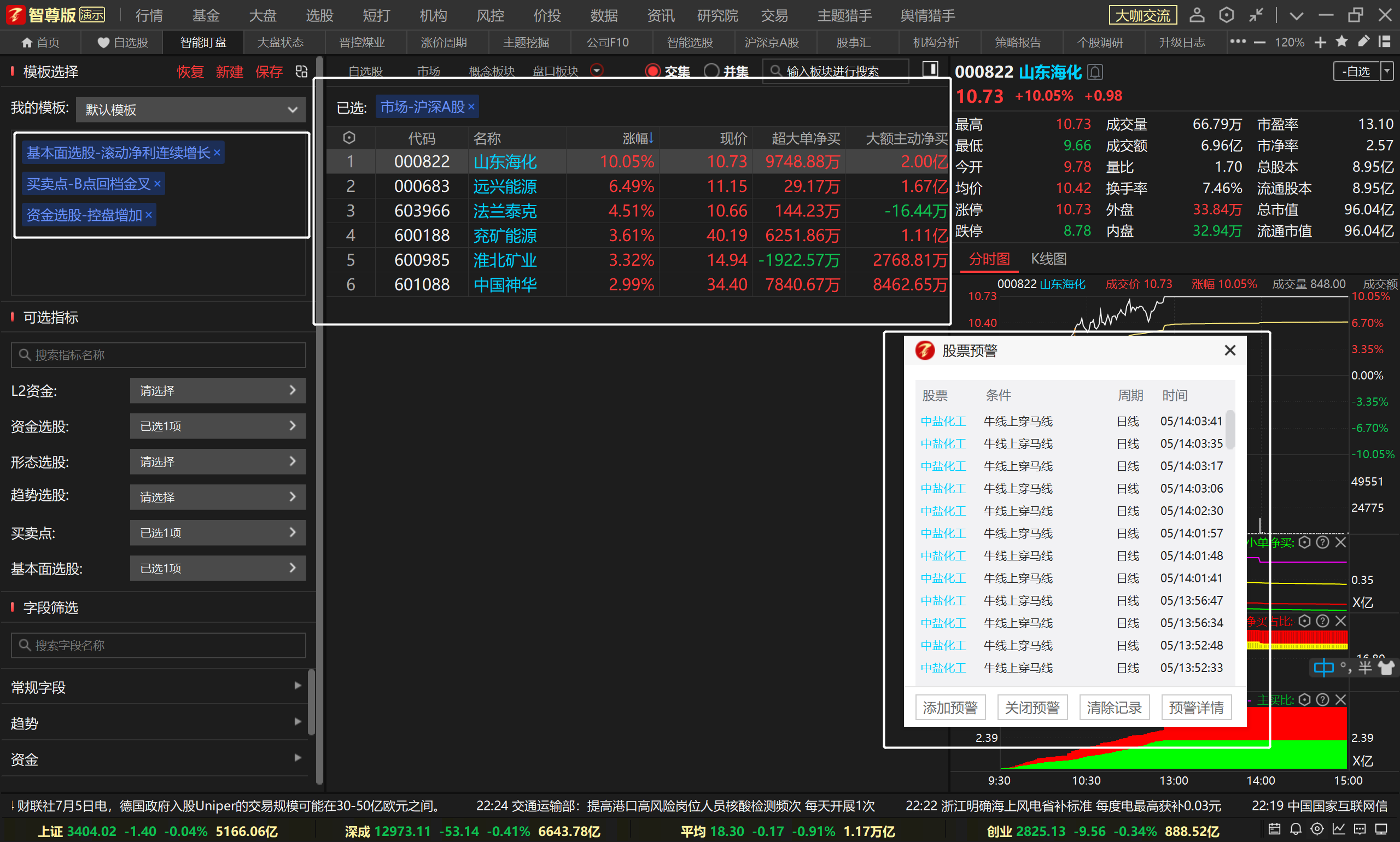Close the 主买比 indicator panel
Viewport: 1400px width, 842px height.
tap(1340, 700)
